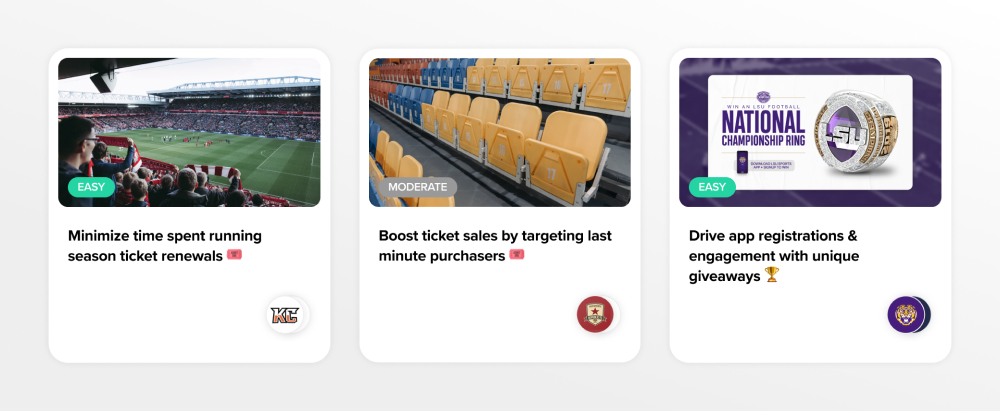Open the National Championship Ring banner
This screenshot has height=411, width=1000.
[x=810, y=132]
